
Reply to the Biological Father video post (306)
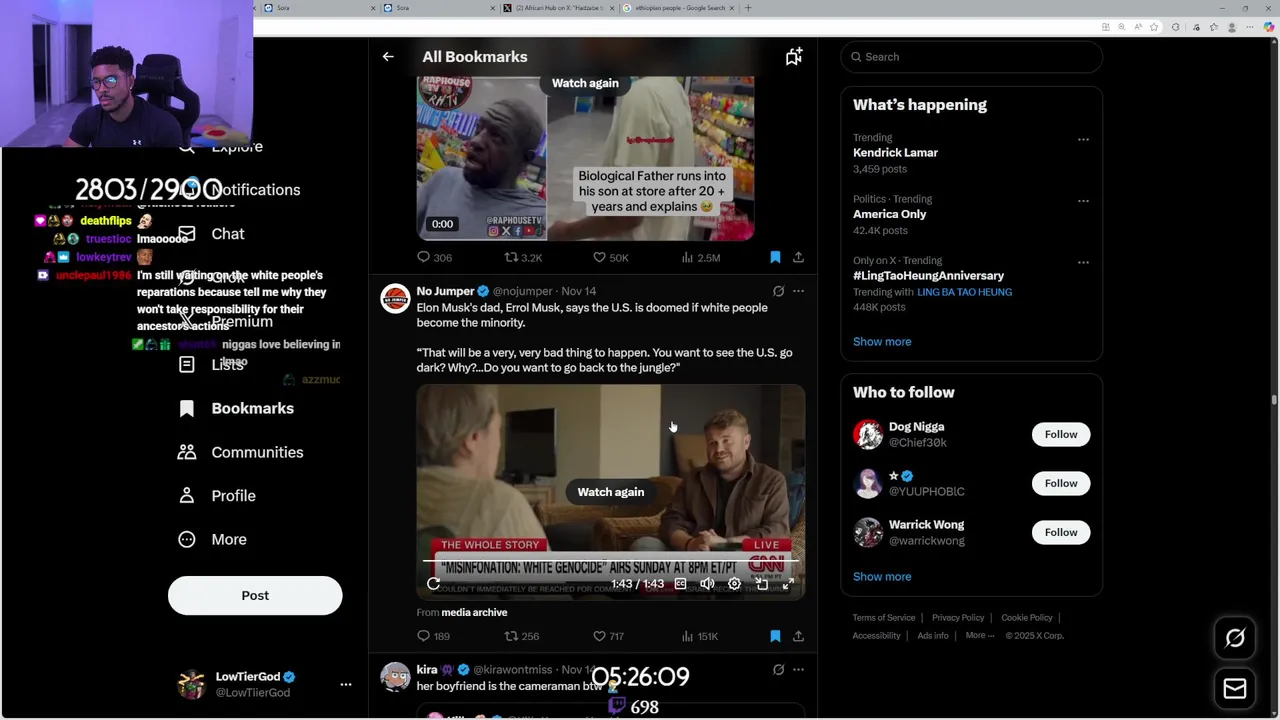[434, 257]
